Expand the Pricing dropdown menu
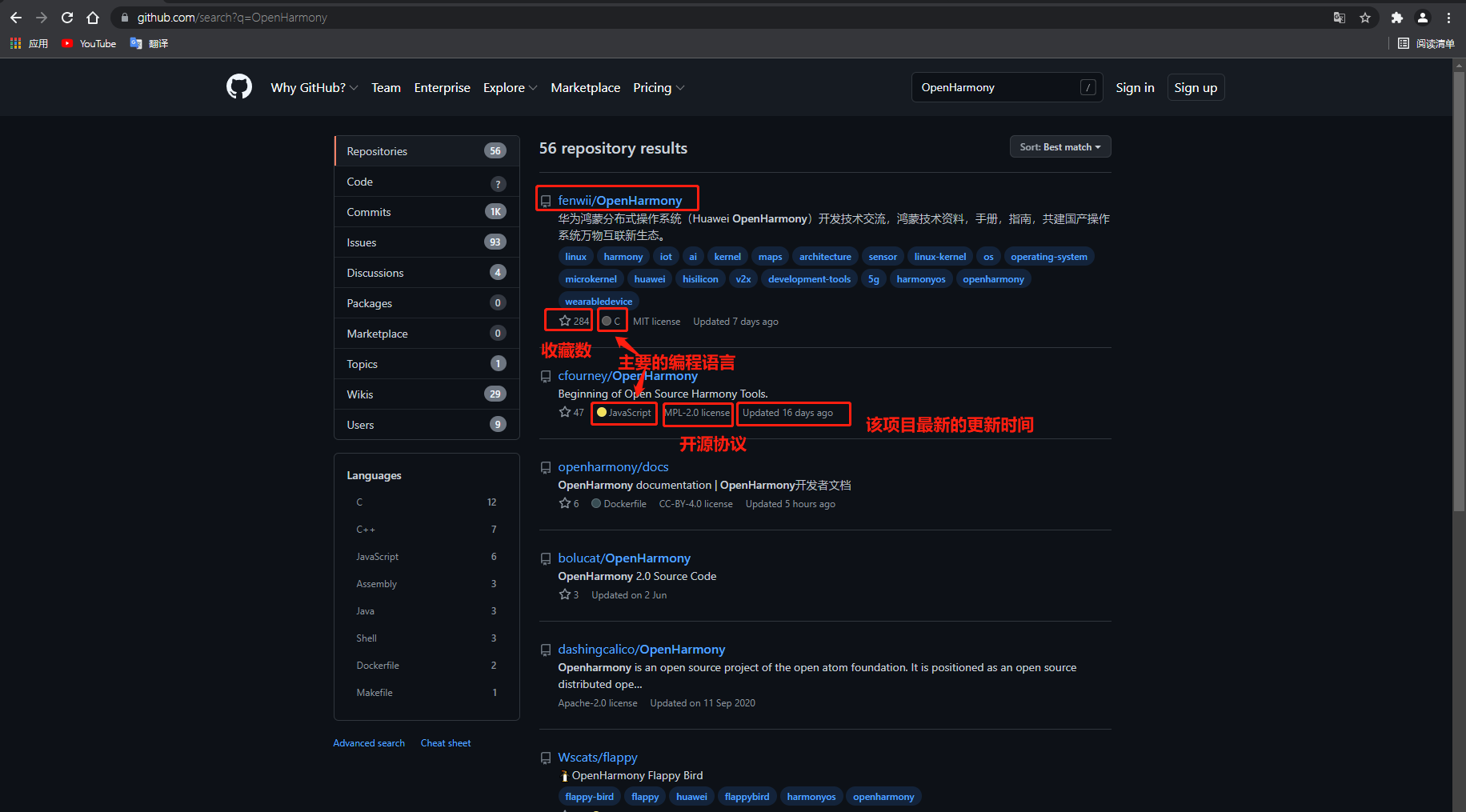The width and height of the screenshot is (1466, 812). click(x=659, y=87)
